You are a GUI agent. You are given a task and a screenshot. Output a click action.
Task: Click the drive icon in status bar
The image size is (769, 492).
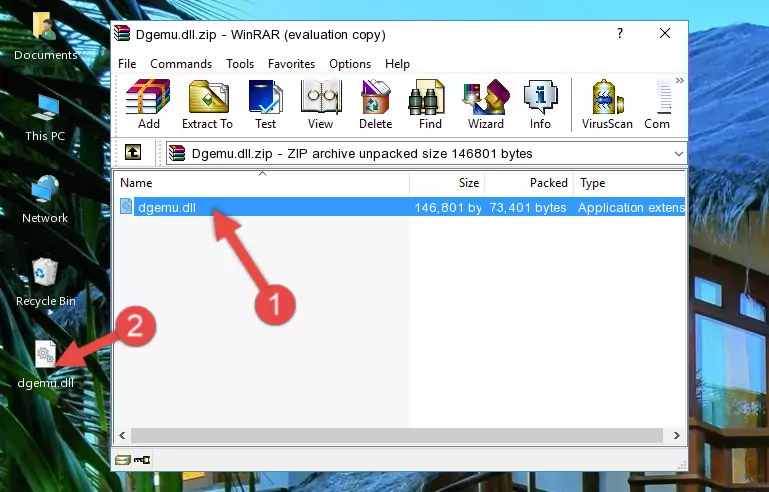click(123, 460)
